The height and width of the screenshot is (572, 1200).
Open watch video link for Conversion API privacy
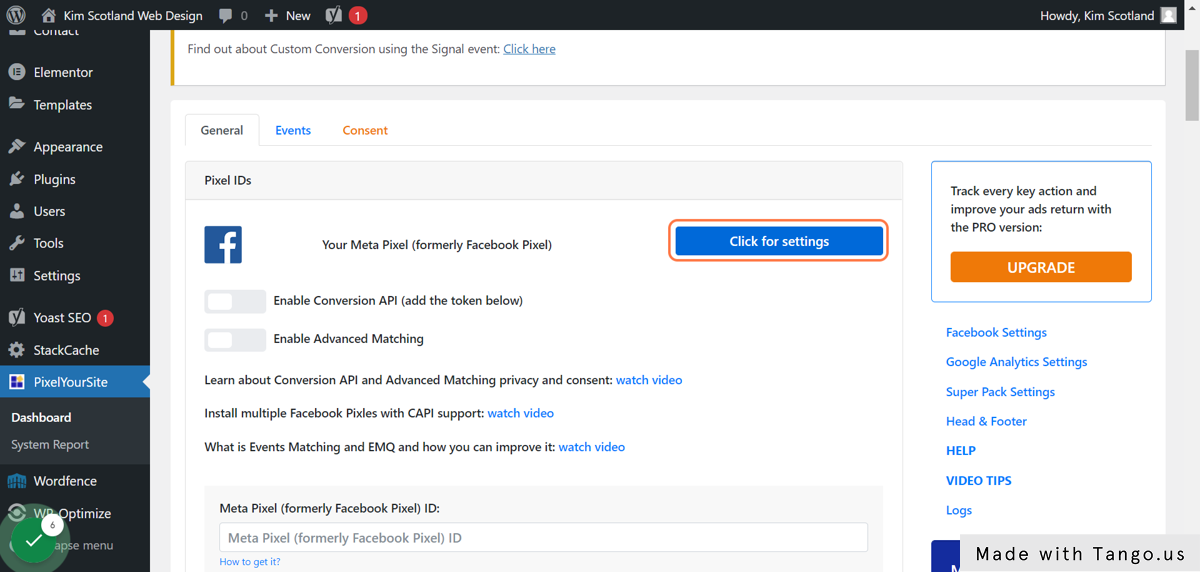(x=649, y=380)
